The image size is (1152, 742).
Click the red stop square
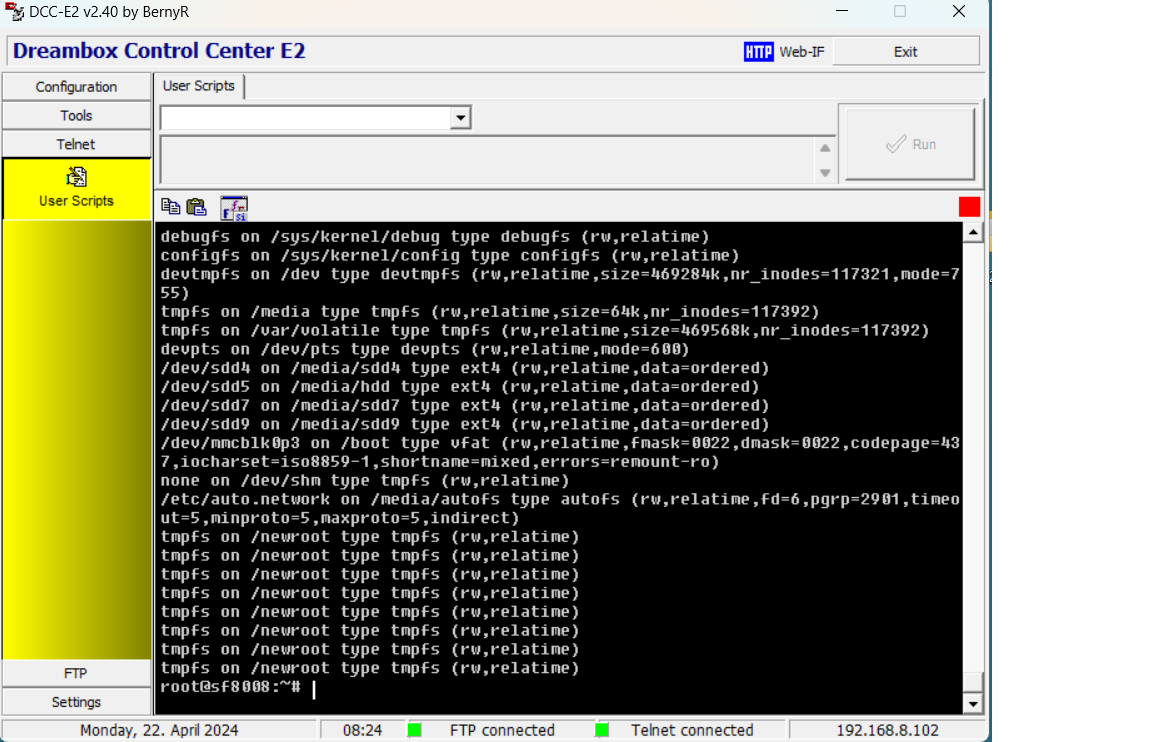point(969,207)
